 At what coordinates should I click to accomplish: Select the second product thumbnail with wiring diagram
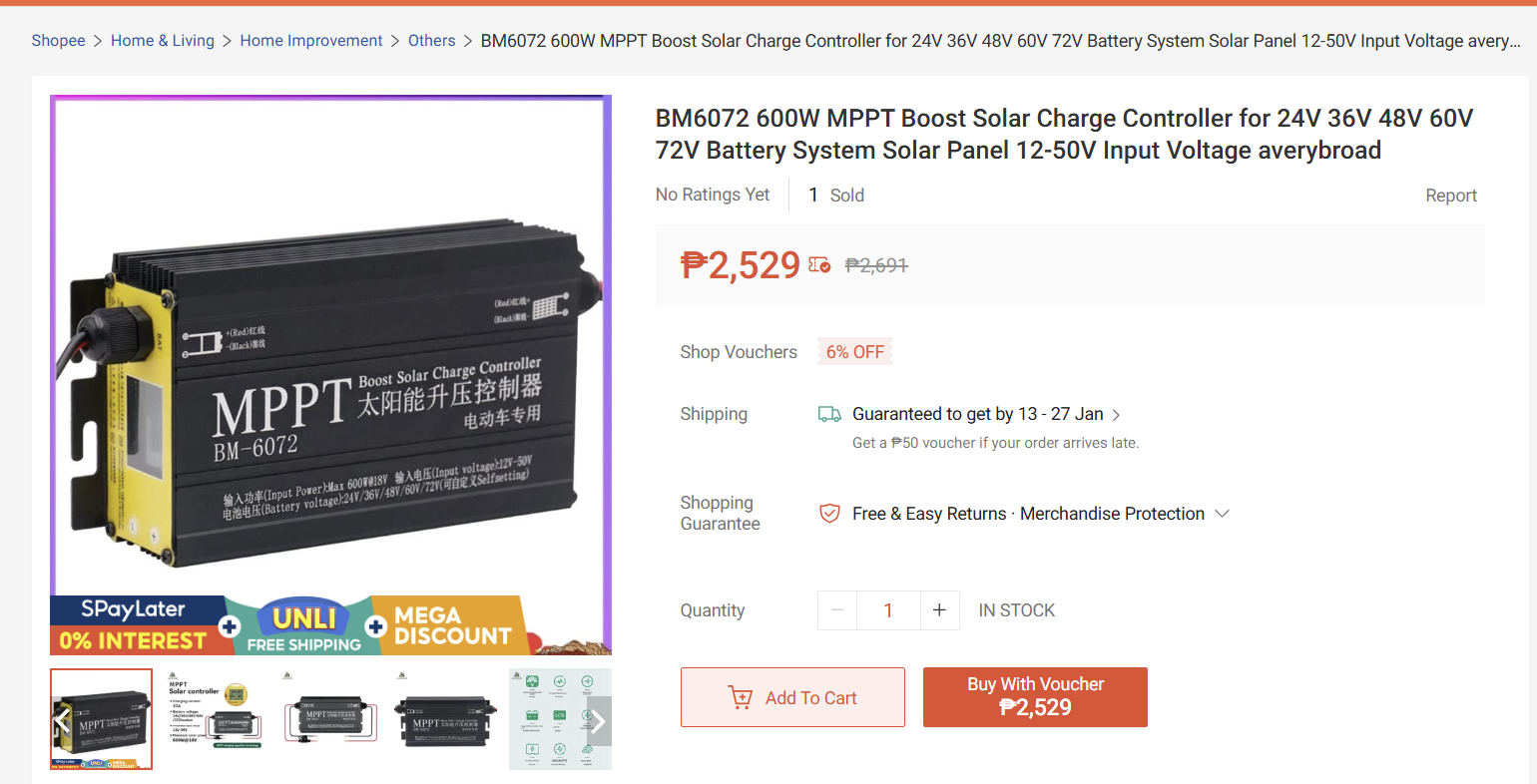click(216, 719)
